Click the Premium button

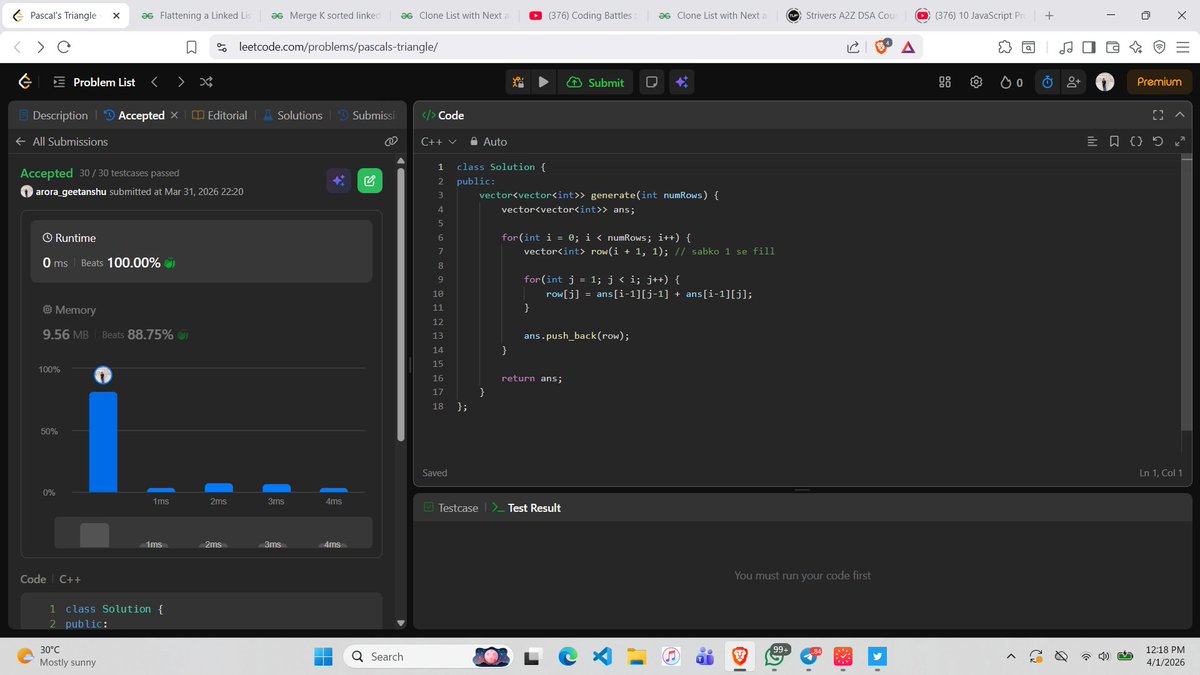(1159, 83)
